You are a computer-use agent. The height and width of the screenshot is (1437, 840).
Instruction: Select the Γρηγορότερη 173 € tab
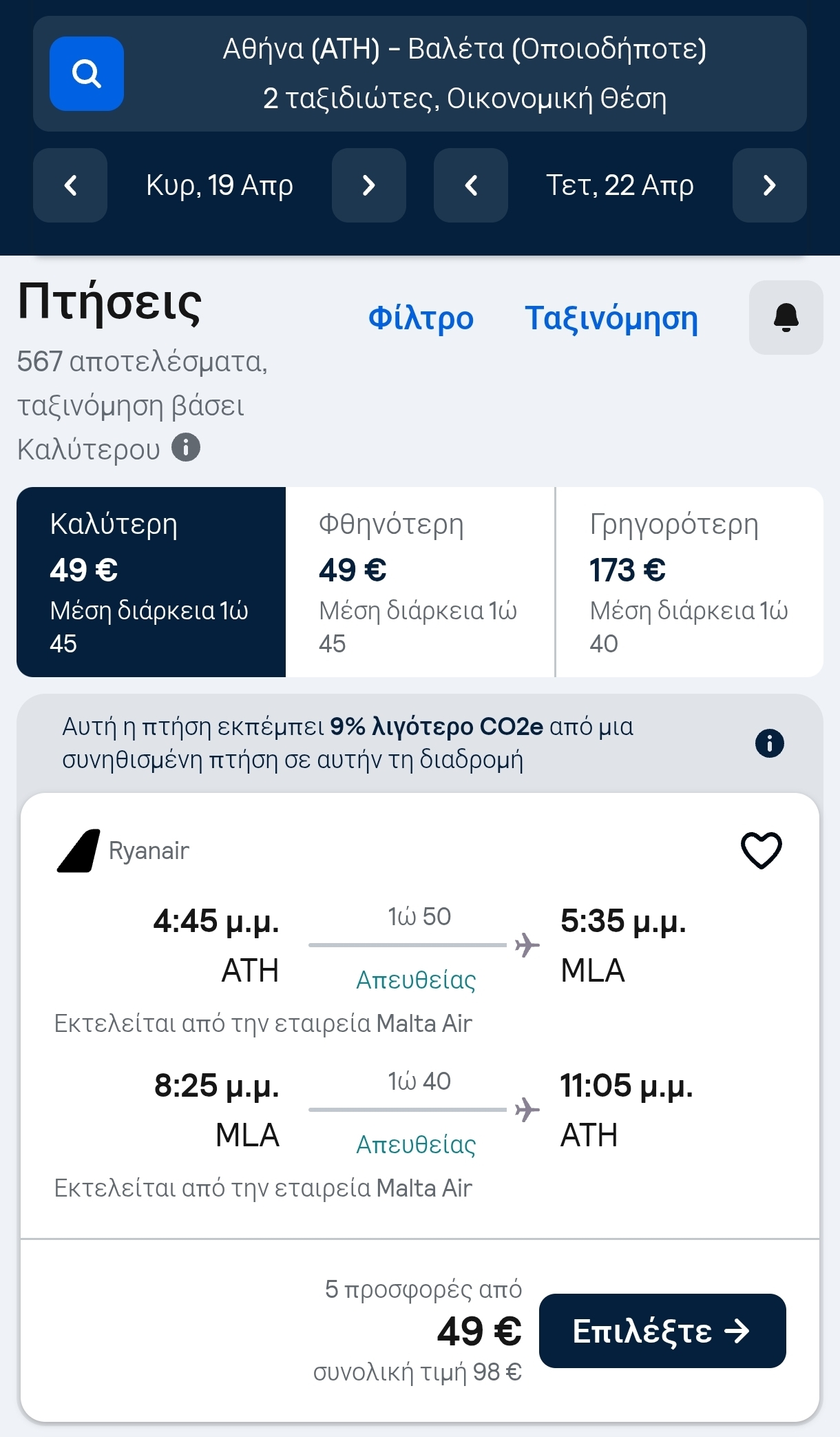pos(689,582)
